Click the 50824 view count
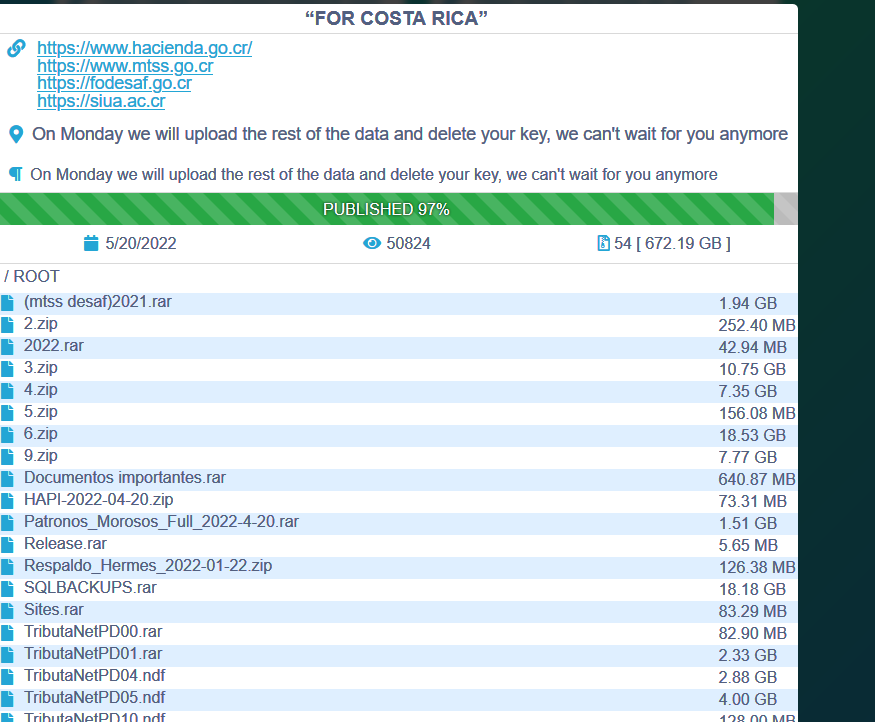The height and width of the screenshot is (722, 875). tap(408, 243)
